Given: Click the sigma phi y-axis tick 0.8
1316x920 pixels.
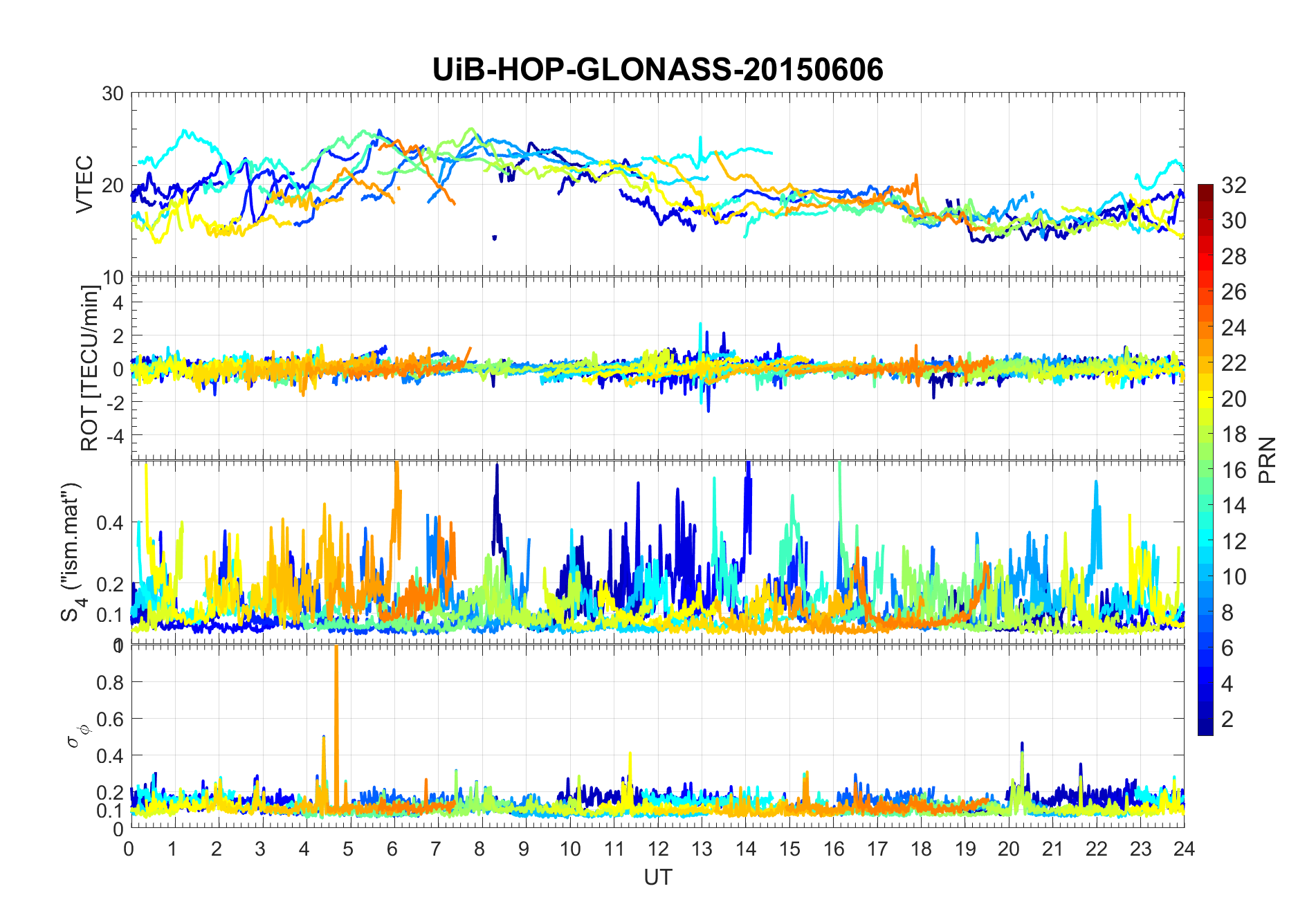Looking at the screenshot, I should click(x=111, y=682).
